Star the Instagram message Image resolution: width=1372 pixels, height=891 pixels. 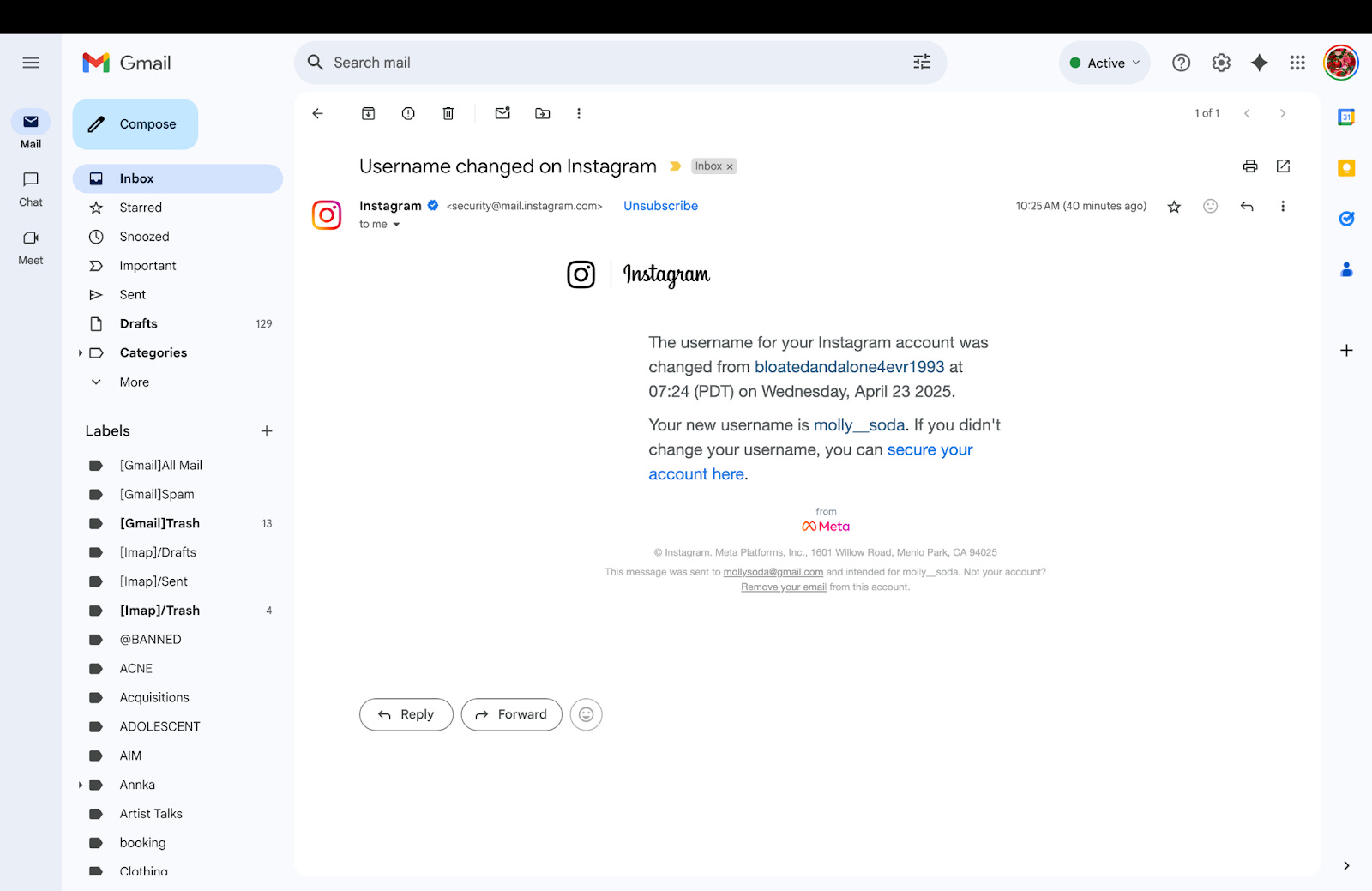pos(1174,207)
